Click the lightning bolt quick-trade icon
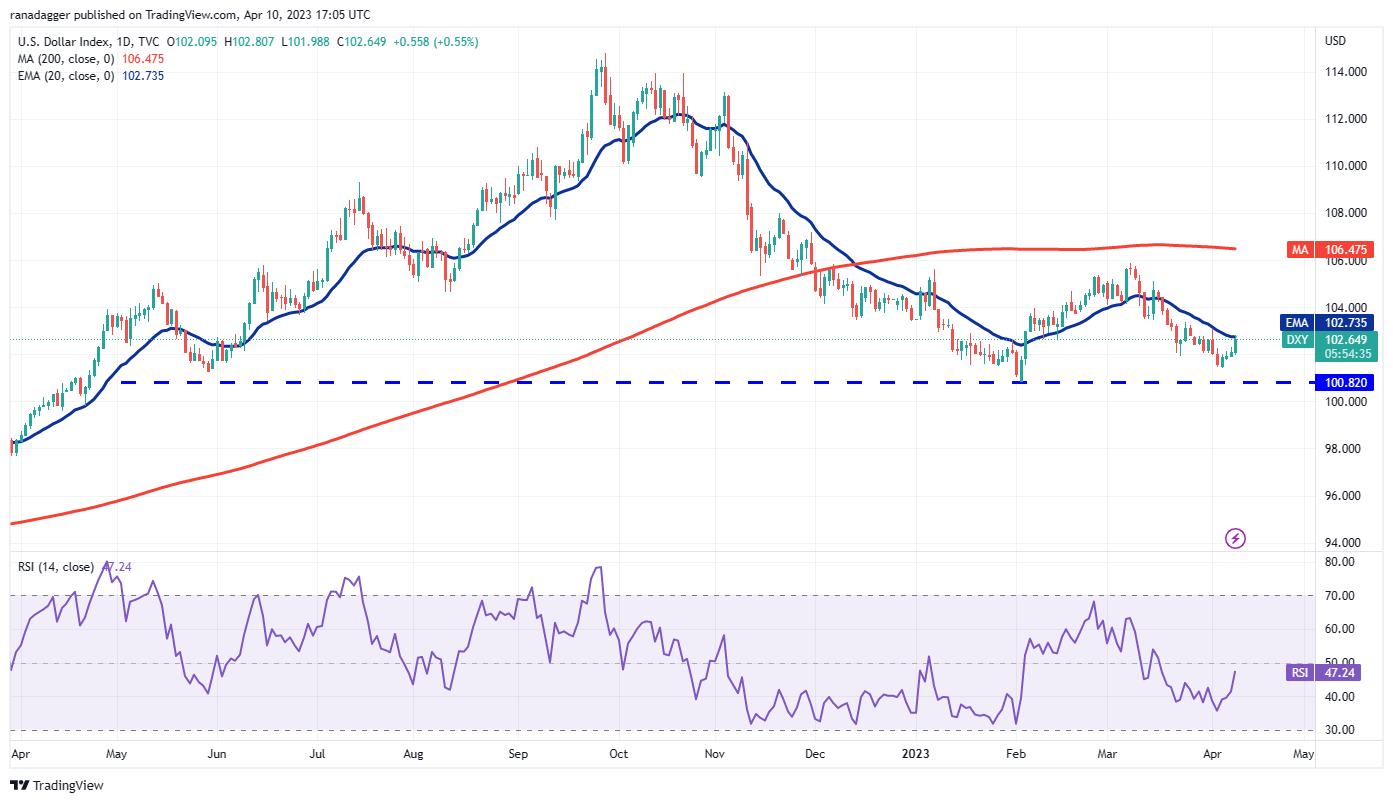Image resolution: width=1393 pixels, height=803 pixels. pyautogui.click(x=1234, y=539)
